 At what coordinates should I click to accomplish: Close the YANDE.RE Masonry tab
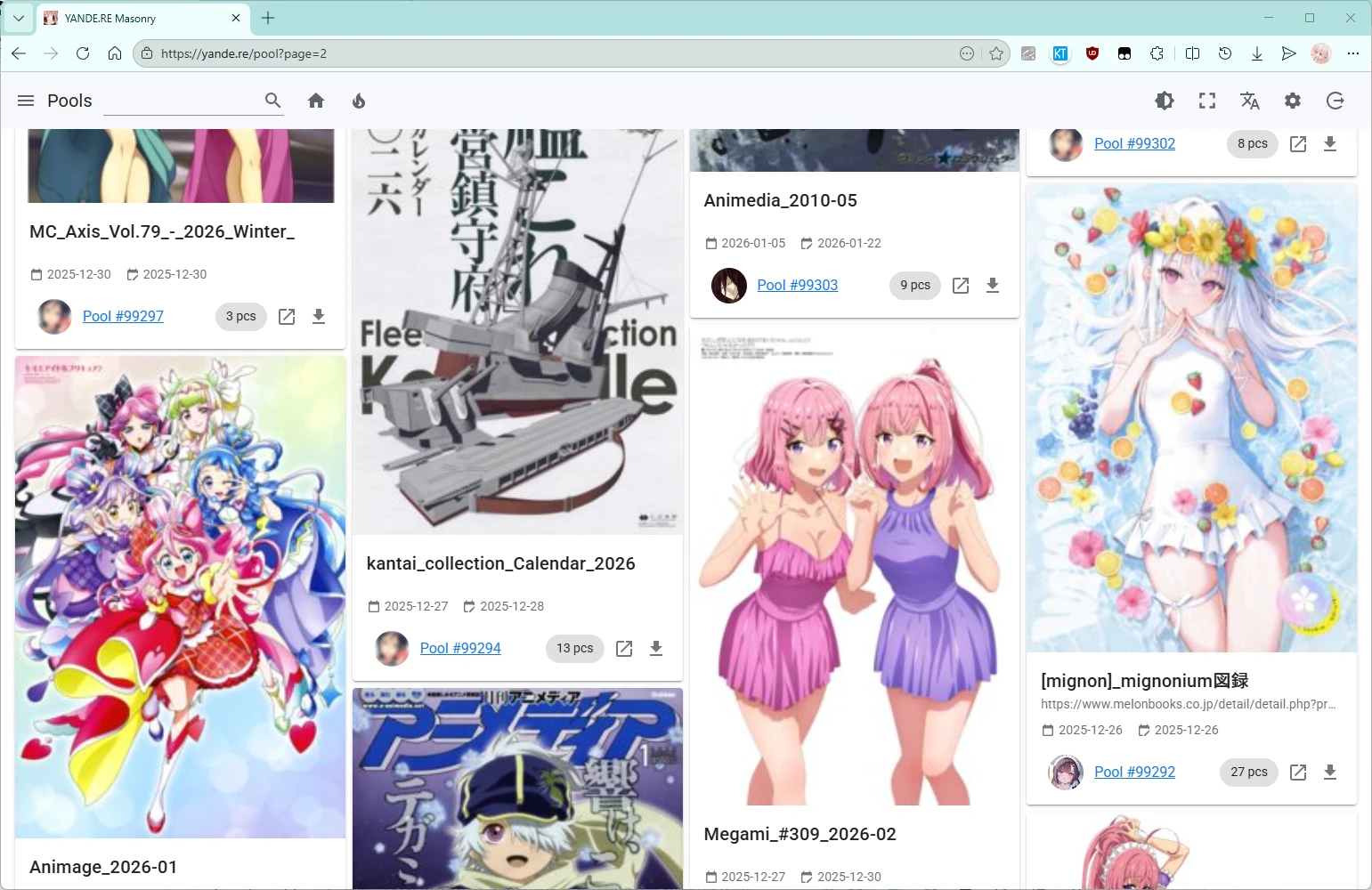point(236,18)
